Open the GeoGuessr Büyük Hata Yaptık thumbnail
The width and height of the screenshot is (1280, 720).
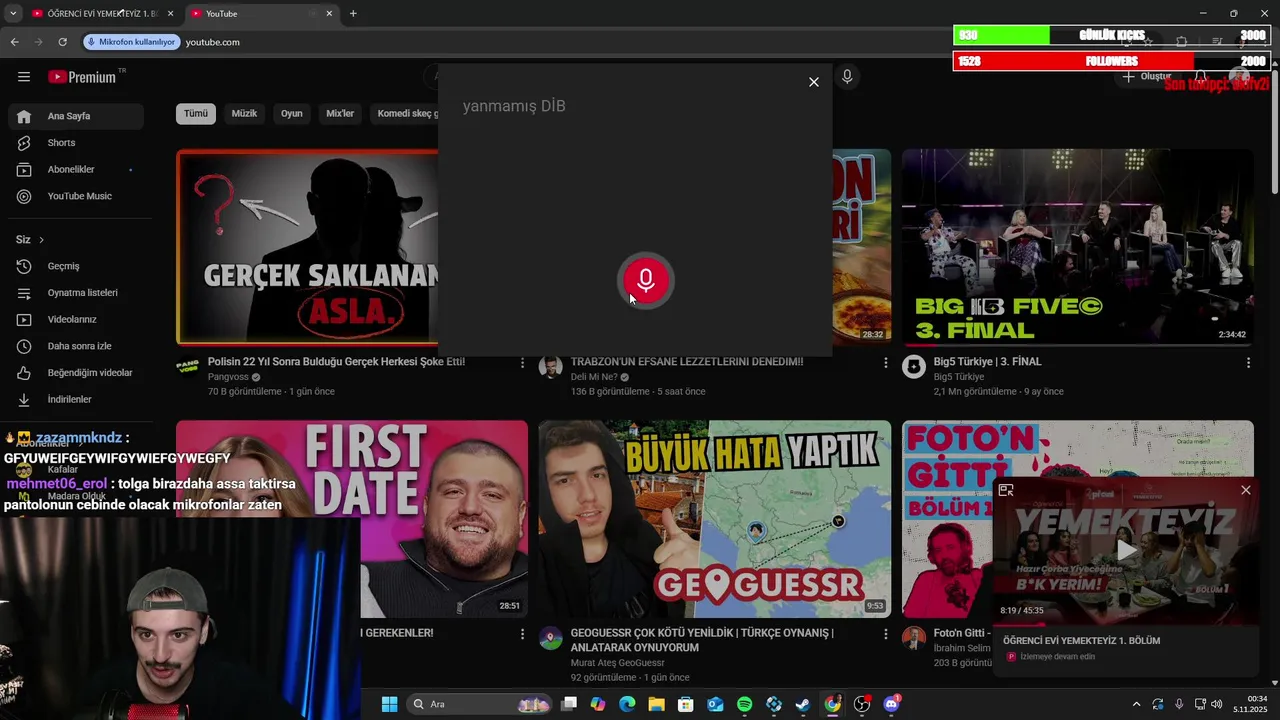714,519
